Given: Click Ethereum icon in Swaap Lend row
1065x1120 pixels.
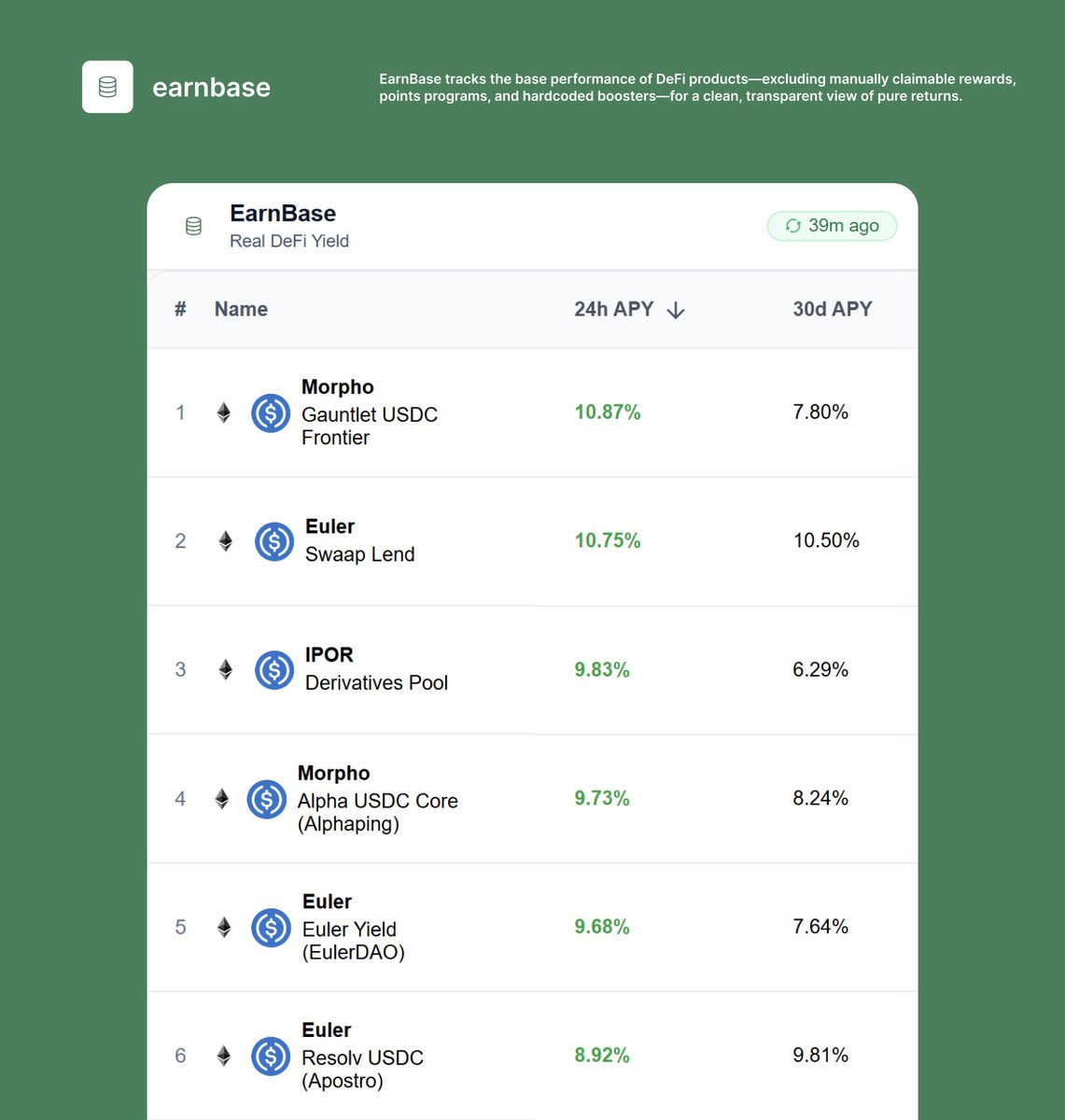Looking at the screenshot, I should 225,541.
